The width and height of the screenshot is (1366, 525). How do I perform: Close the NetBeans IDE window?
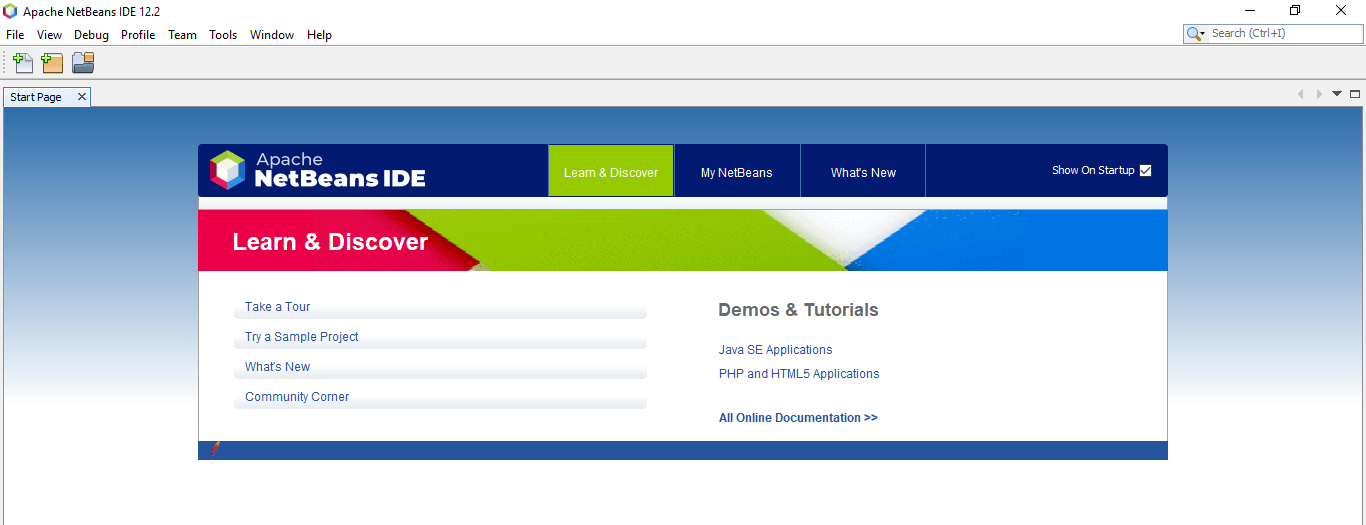click(x=1341, y=11)
